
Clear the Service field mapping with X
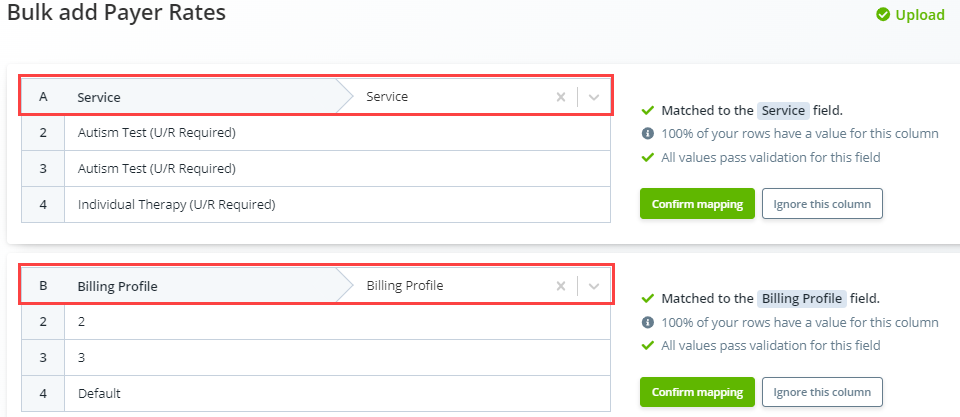point(561,97)
